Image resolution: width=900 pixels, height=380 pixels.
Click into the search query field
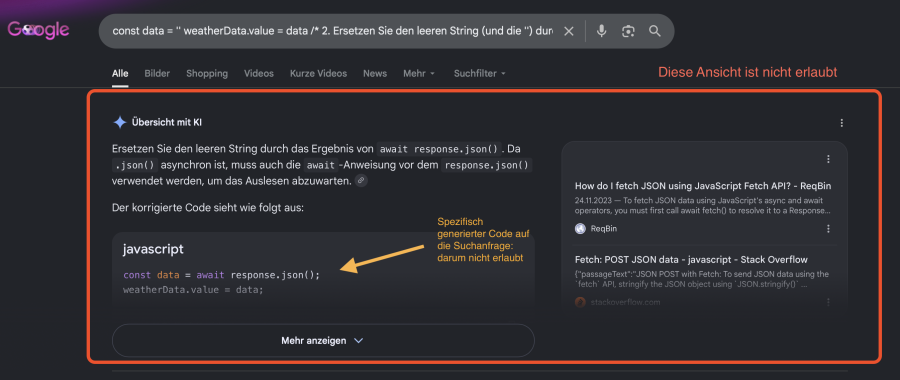click(x=332, y=31)
